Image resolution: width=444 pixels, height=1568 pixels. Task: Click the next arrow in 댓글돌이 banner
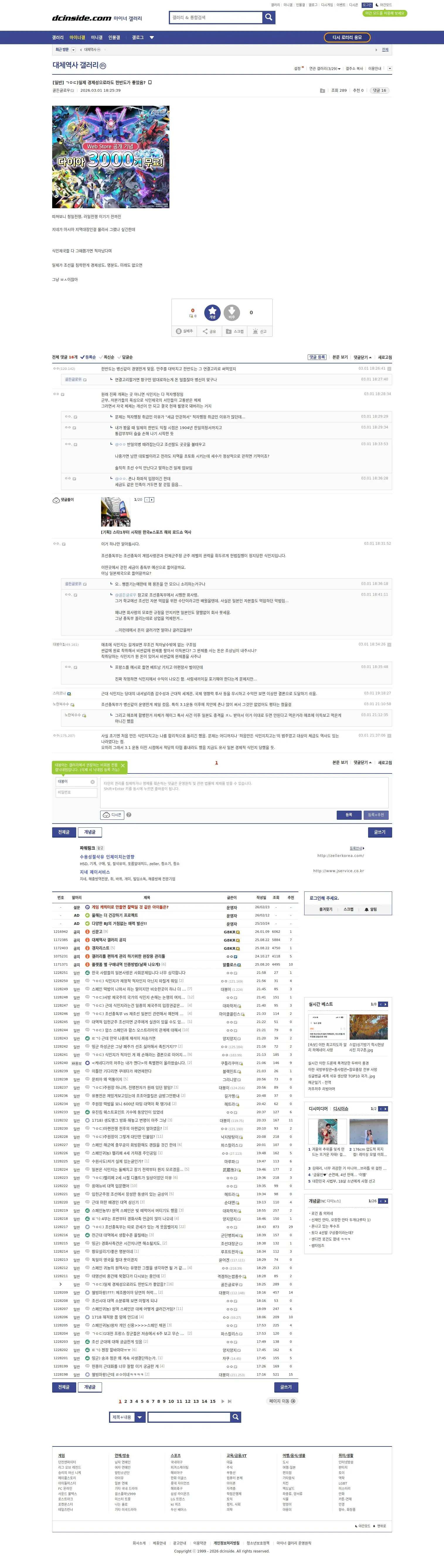click(x=152, y=500)
